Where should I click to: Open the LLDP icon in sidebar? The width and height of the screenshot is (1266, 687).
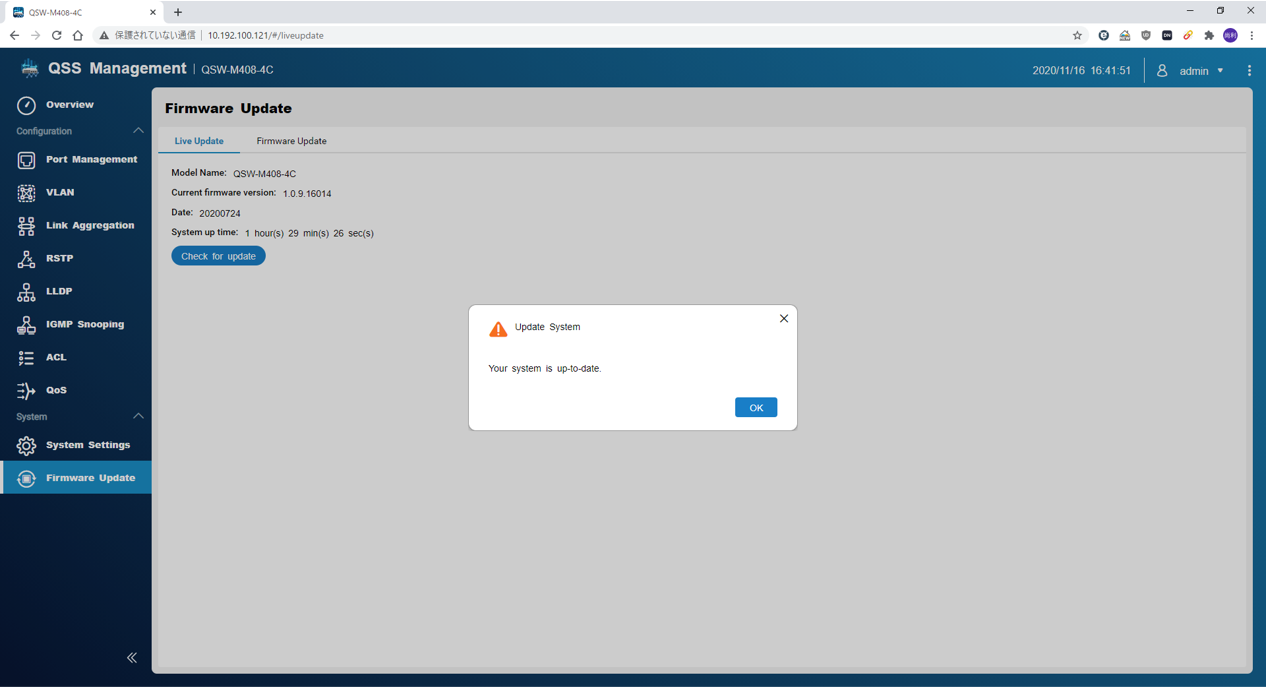click(26, 292)
